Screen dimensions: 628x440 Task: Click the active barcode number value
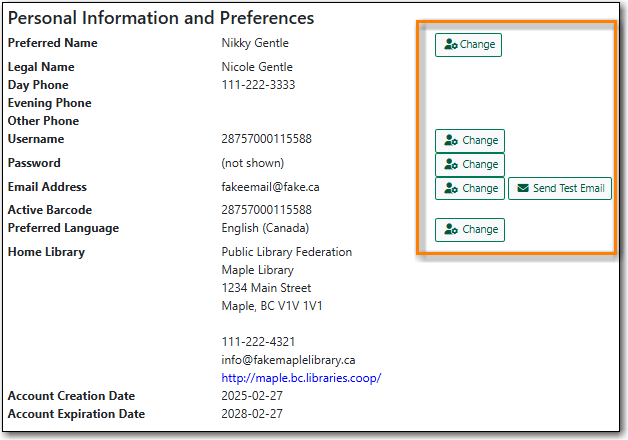click(266, 210)
